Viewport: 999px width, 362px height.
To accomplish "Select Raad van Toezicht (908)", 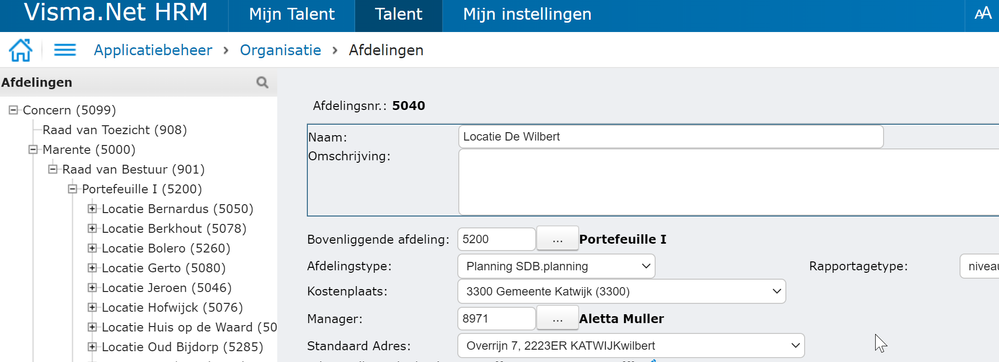I will click(115, 130).
